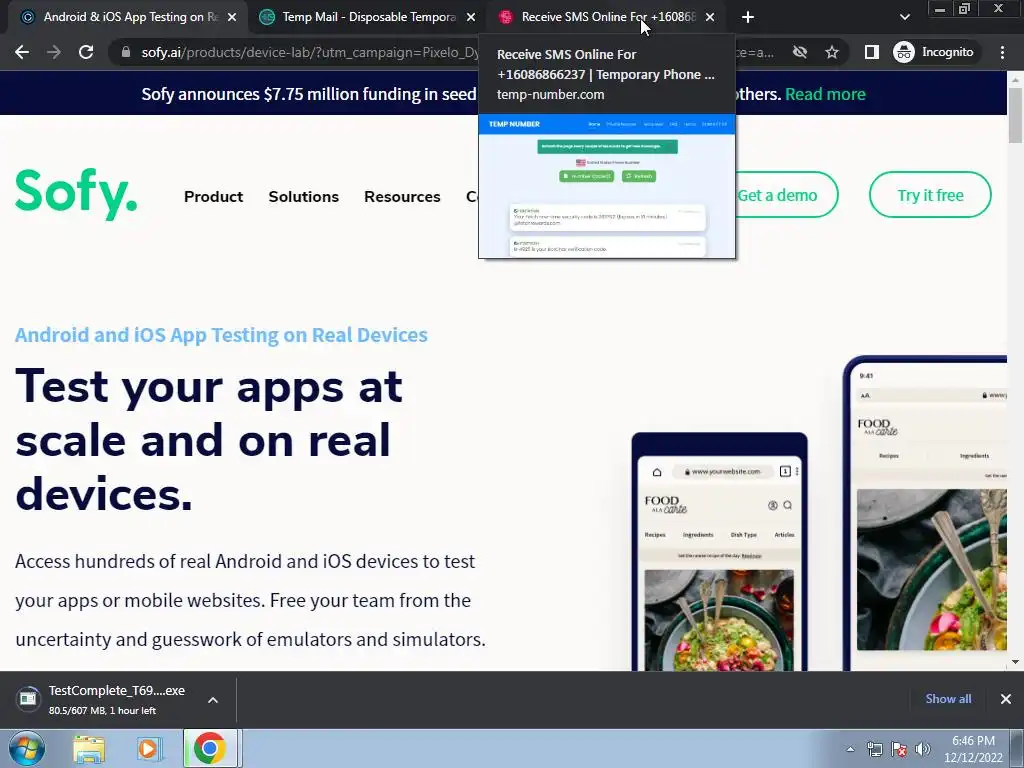Click the Try it free button
Image resolution: width=1024 pixels, height=768 pixels.
(x=930, y=195)
